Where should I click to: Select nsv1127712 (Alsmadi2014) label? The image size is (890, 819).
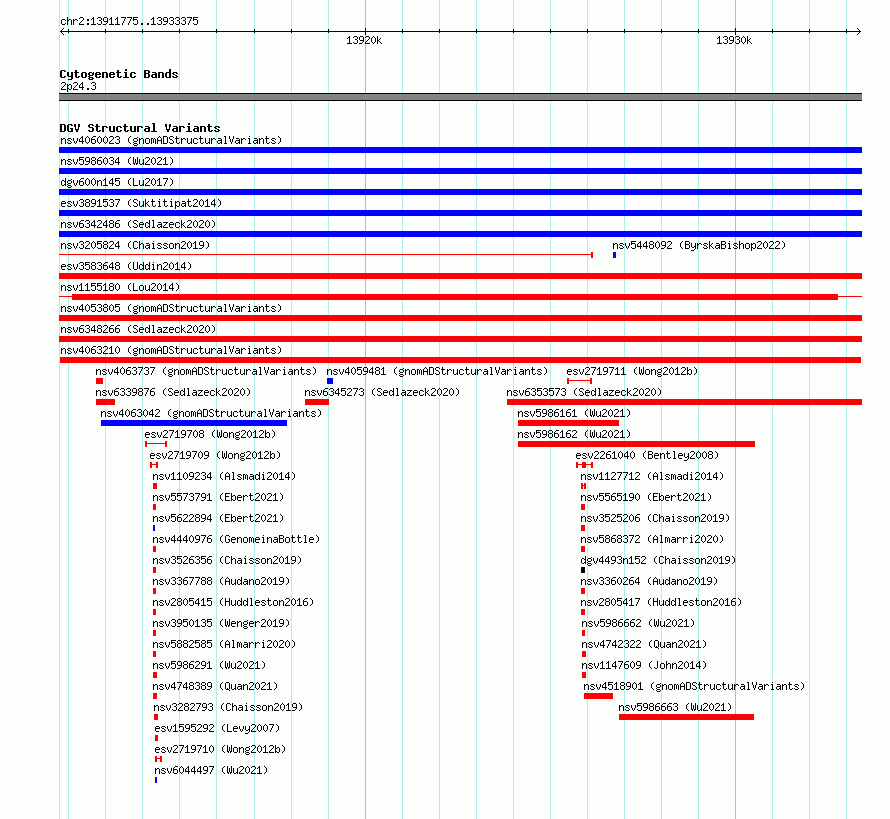tap(652, 476)
